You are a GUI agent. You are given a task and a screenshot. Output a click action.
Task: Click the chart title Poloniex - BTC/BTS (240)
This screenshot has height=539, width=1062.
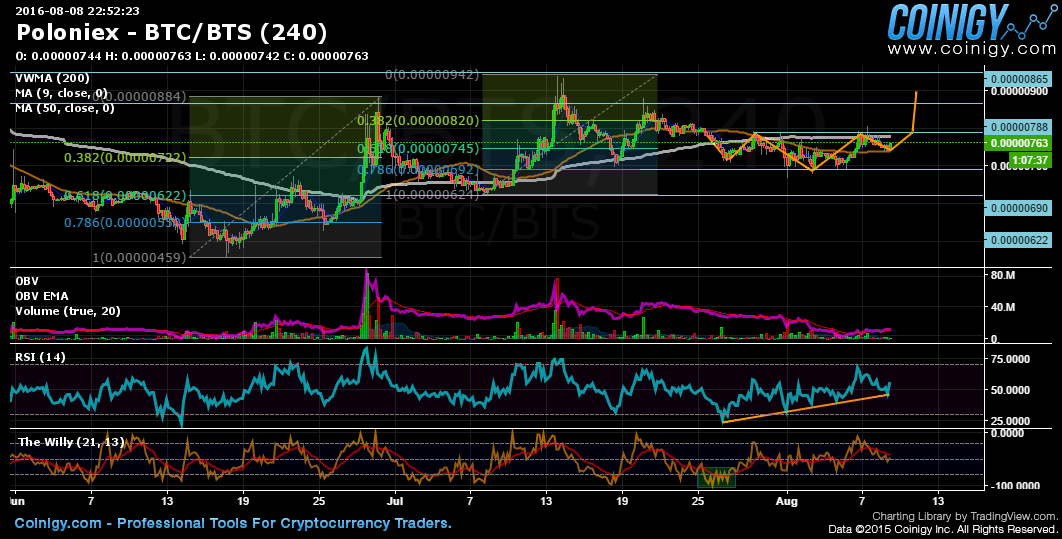[171, 32]
